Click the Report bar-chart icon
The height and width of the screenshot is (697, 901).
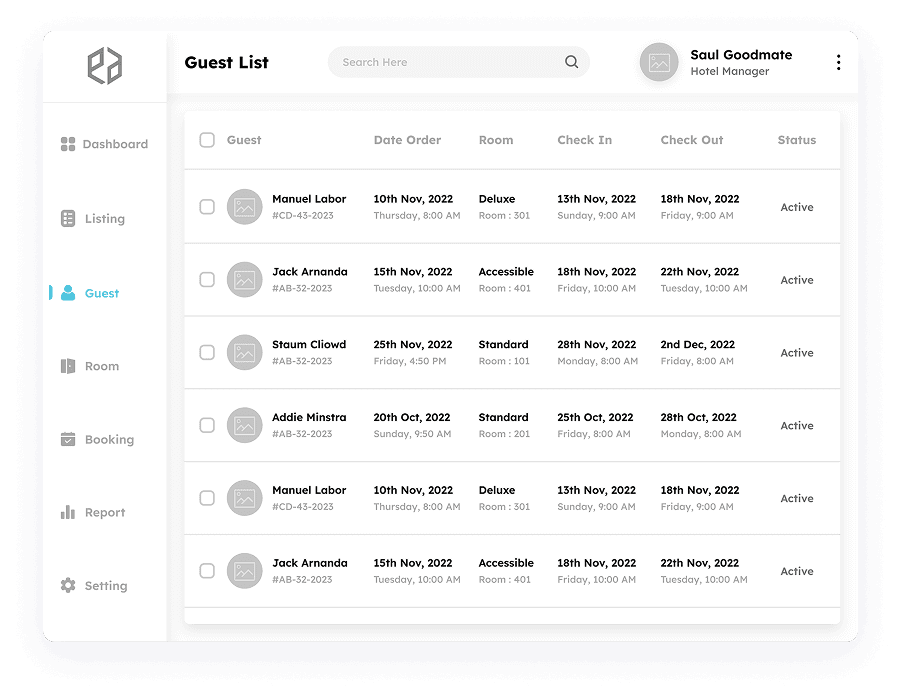[68, 512]
